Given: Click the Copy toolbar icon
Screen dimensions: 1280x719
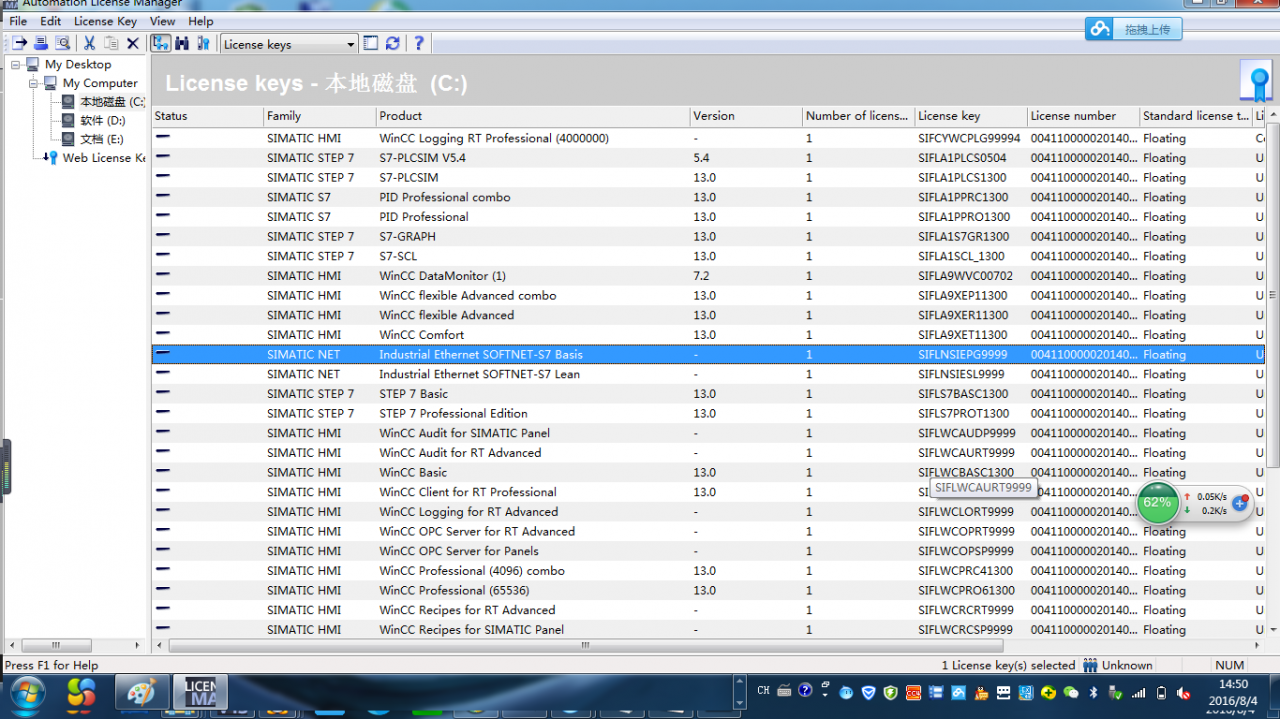Looking at the screenshot, I should [x=111, y=43].
